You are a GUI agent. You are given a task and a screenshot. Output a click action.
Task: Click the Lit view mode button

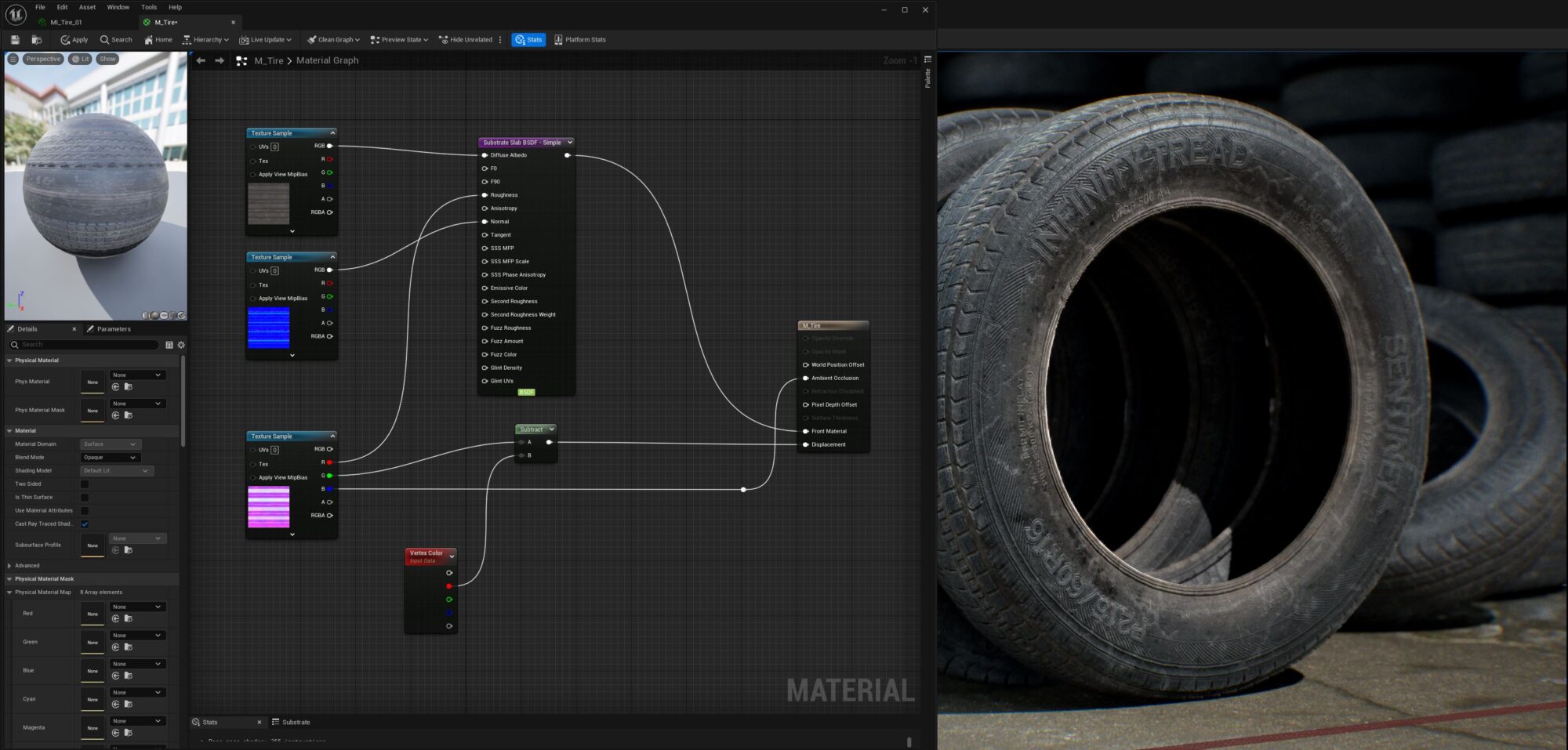pos(80,60)
